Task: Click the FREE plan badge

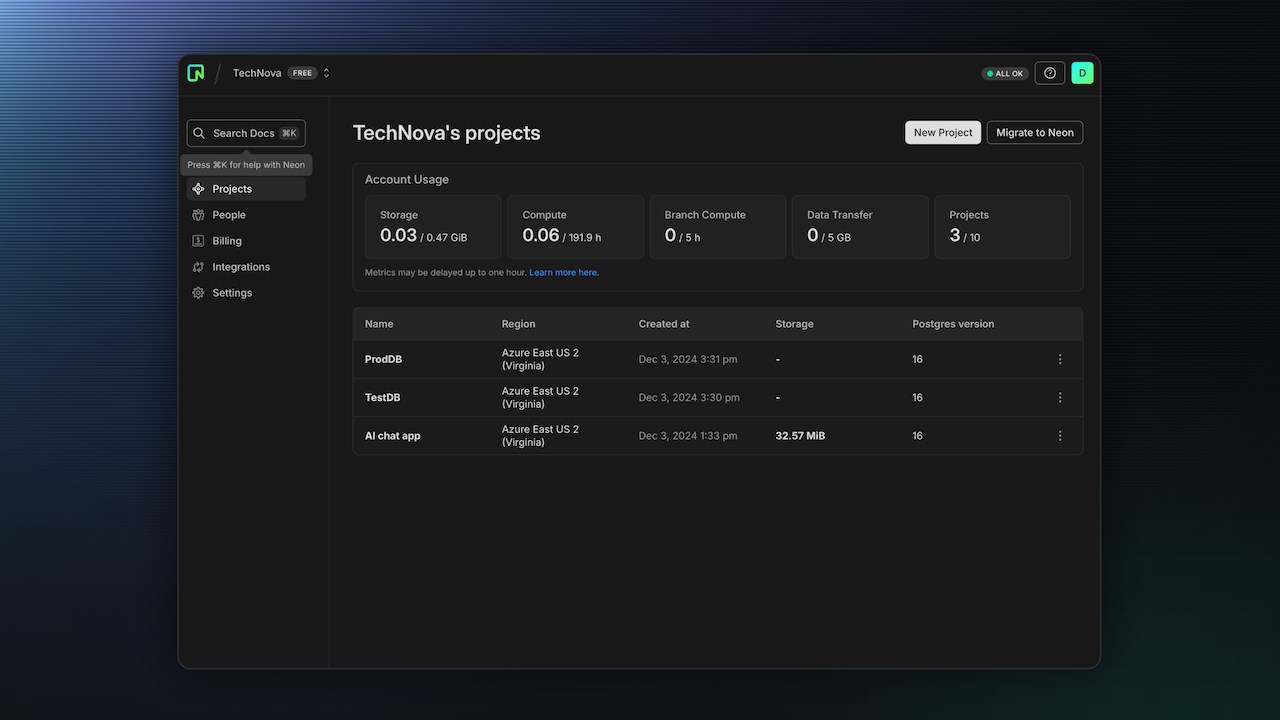Action: click(302, 73)
